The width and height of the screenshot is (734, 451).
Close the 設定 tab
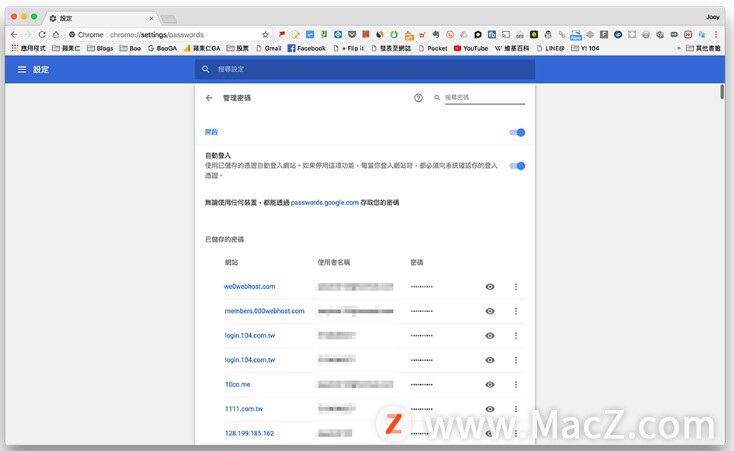tap(151, 18)
